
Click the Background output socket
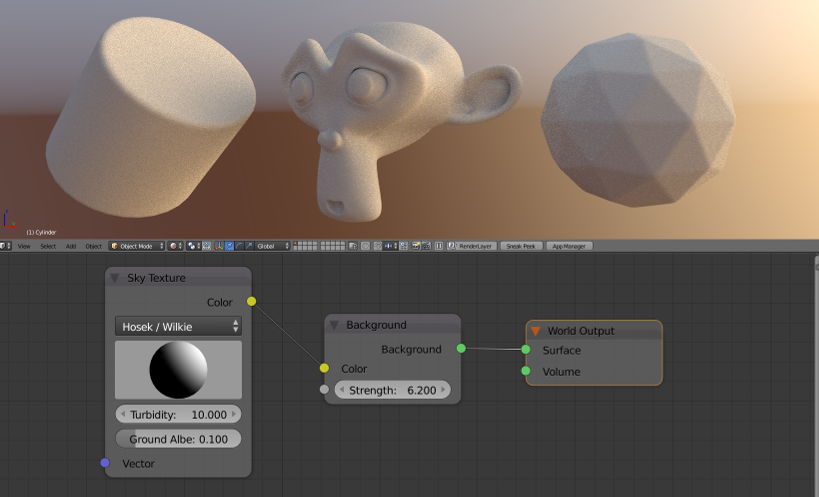click(461, 348)
